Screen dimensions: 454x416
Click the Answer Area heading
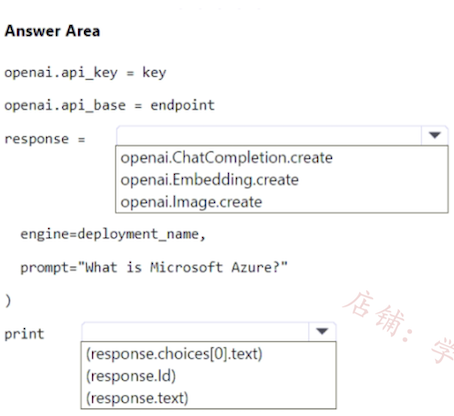(x=52, y=31)
